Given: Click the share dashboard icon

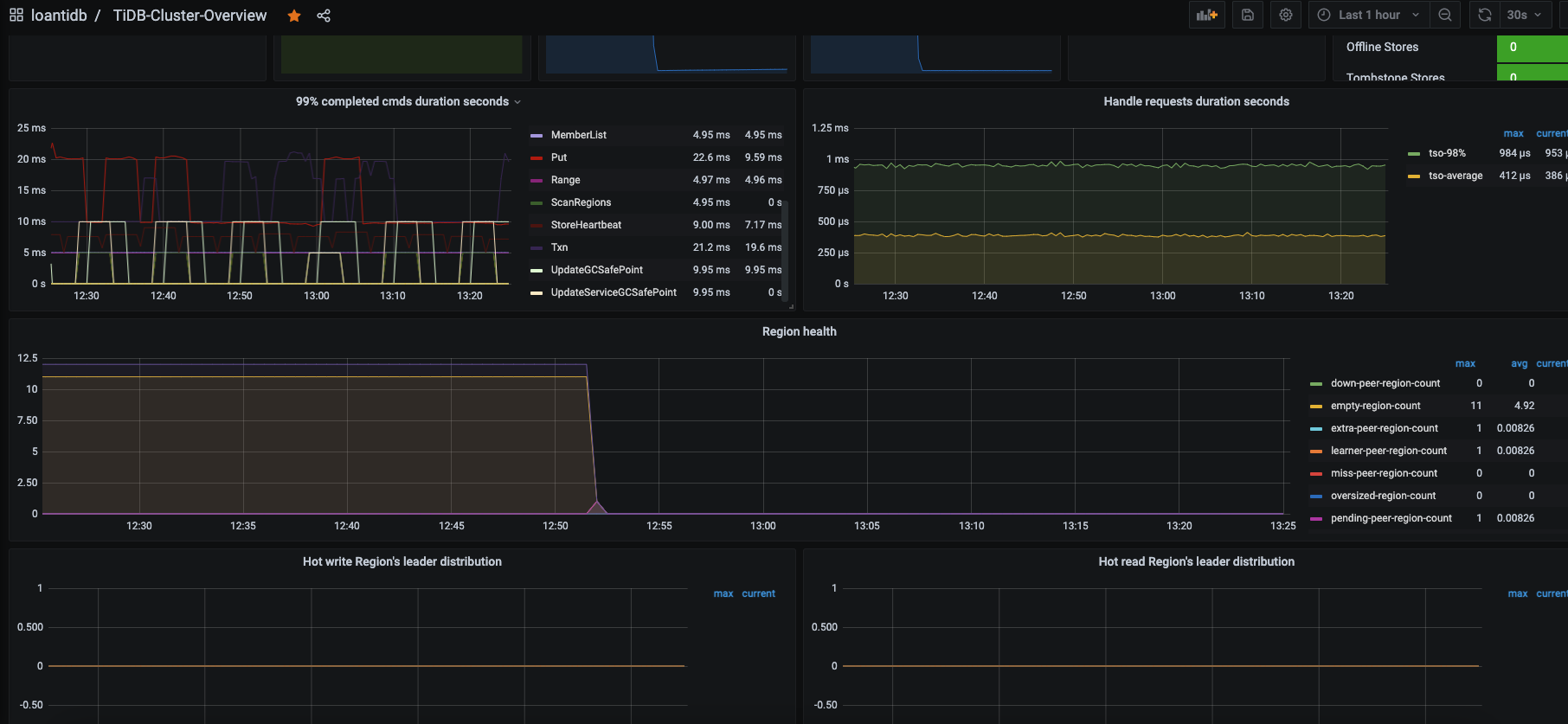Looking at the screenshot, I should click(x=324, y=16).
